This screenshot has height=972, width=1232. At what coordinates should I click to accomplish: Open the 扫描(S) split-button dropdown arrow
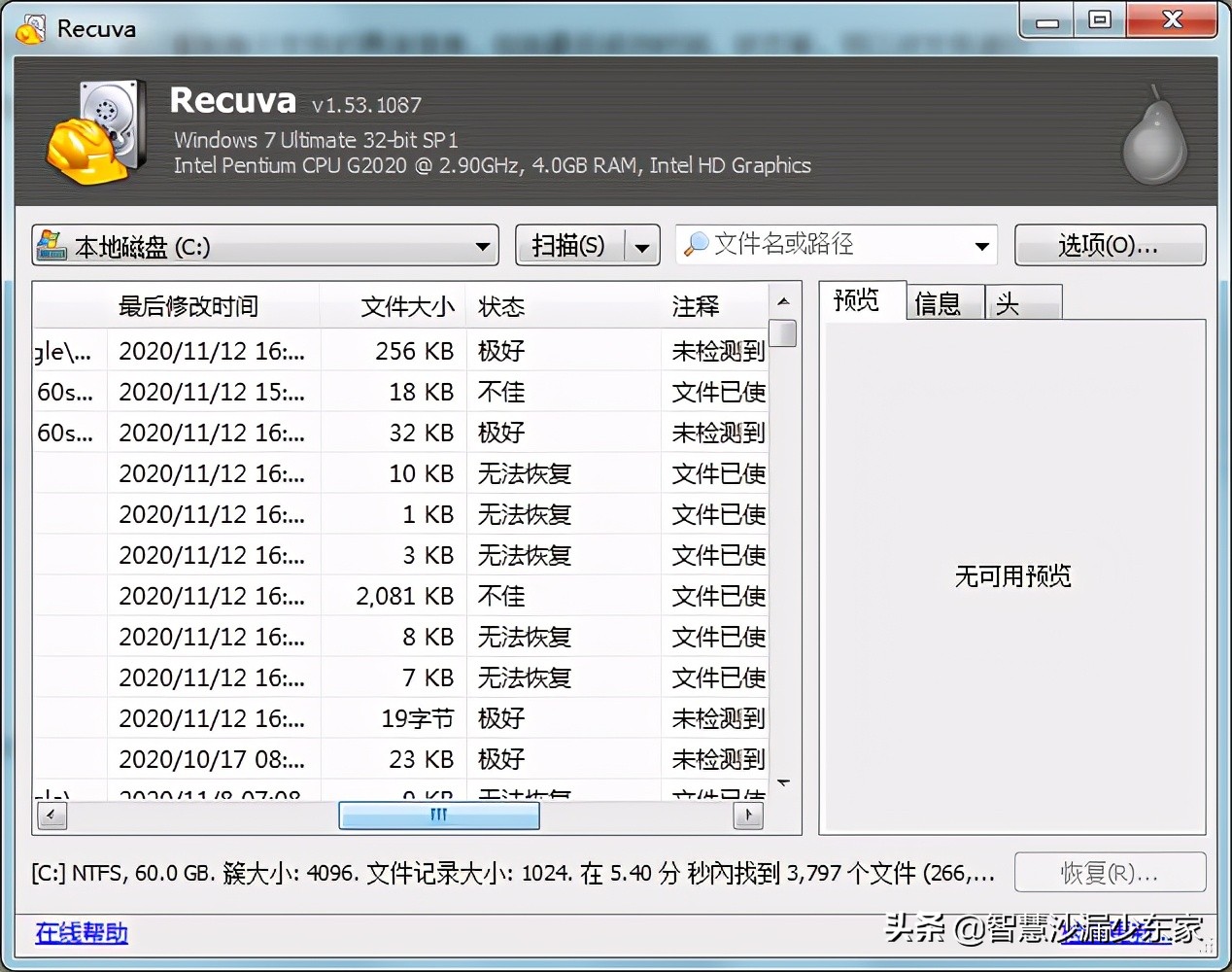click(x=642, y=245)
